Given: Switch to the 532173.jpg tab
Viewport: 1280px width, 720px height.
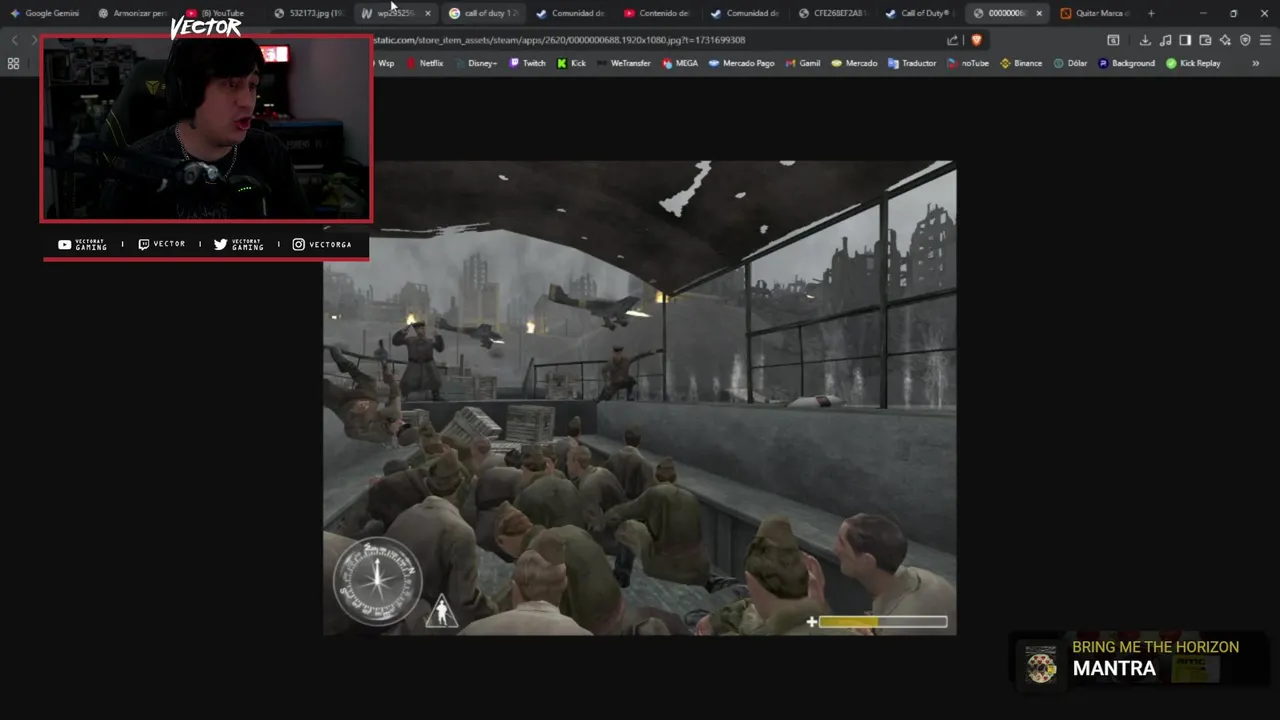Looking at the screenshot, I should click(309, 13).
